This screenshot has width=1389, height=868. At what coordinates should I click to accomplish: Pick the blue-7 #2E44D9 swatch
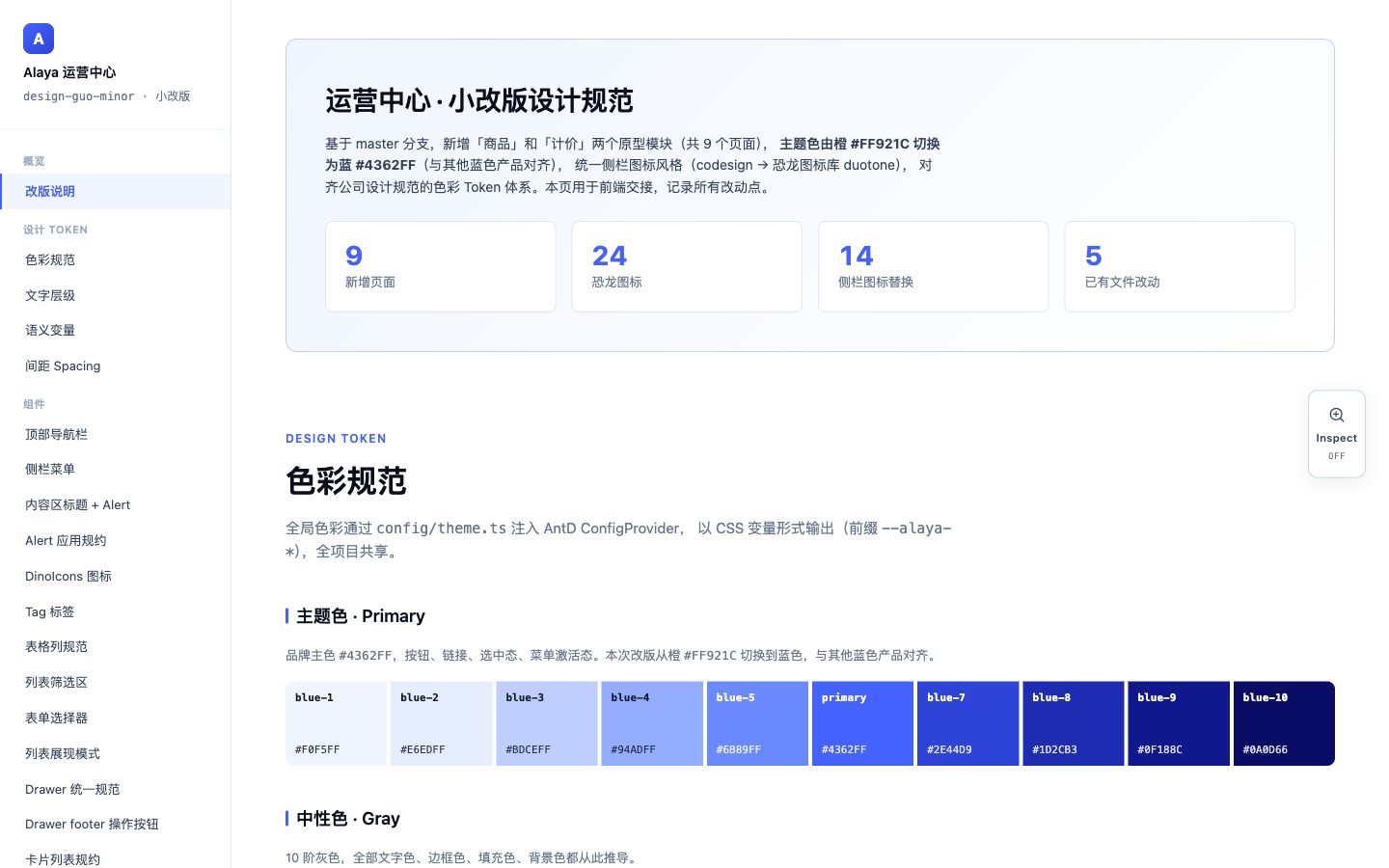[967, 723]
